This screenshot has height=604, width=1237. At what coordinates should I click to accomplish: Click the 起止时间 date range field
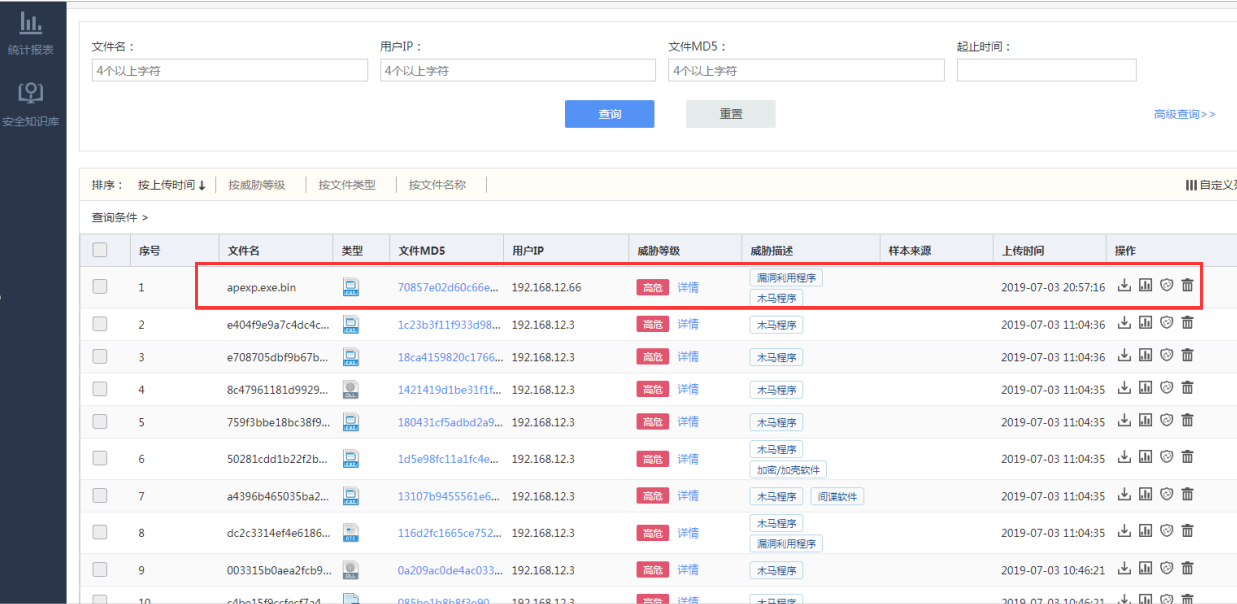[x=1046, y=70]
